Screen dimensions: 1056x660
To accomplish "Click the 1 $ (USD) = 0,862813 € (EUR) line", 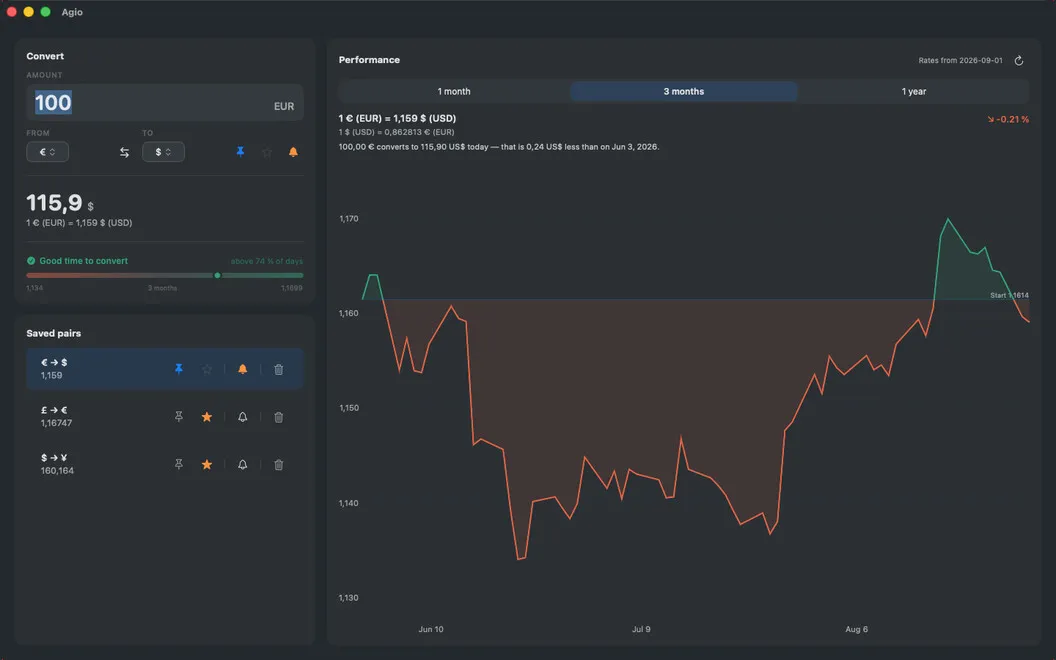I will click(397, 133).
